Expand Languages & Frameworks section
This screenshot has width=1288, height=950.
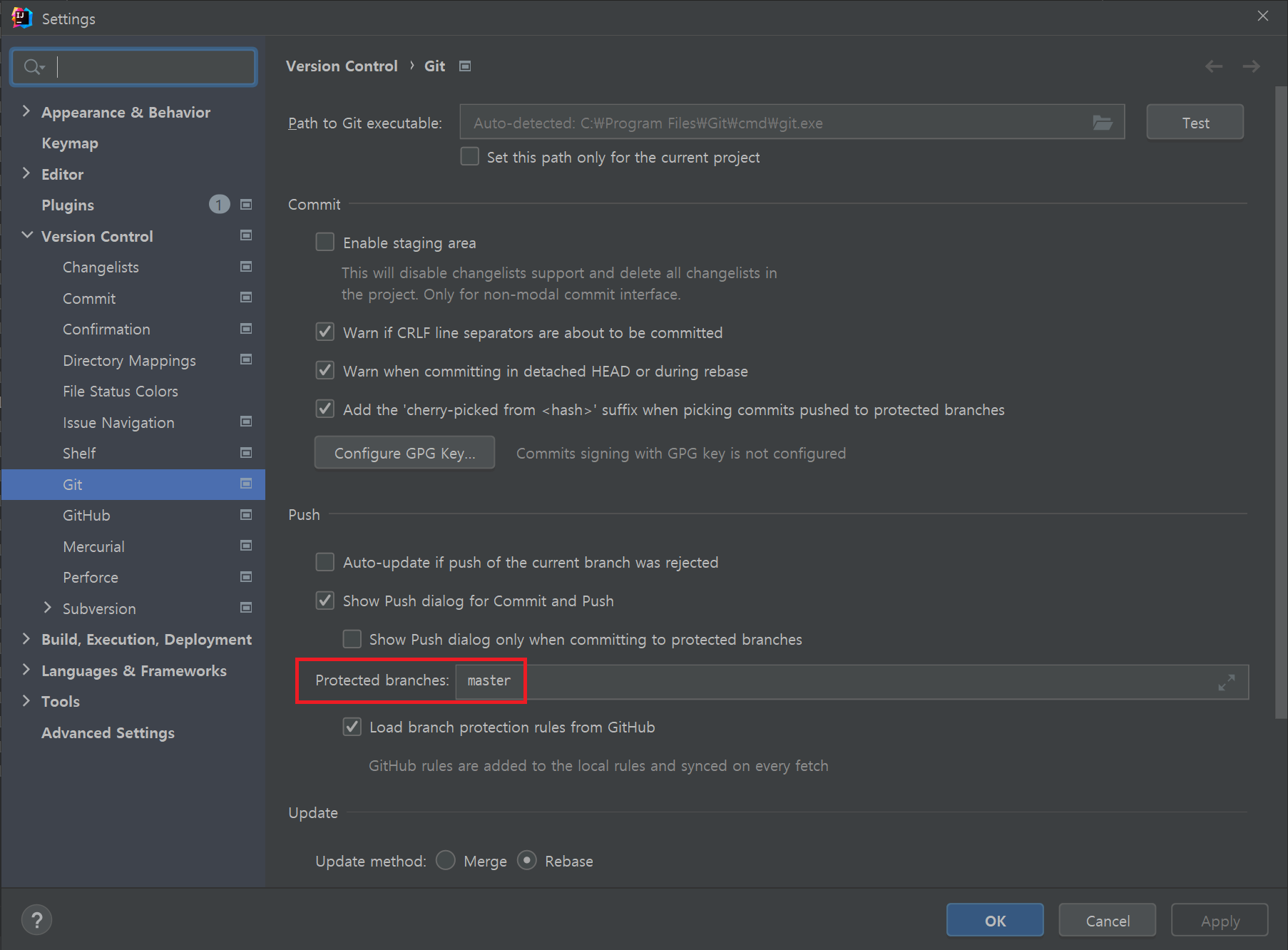click(x=26, y=670)
